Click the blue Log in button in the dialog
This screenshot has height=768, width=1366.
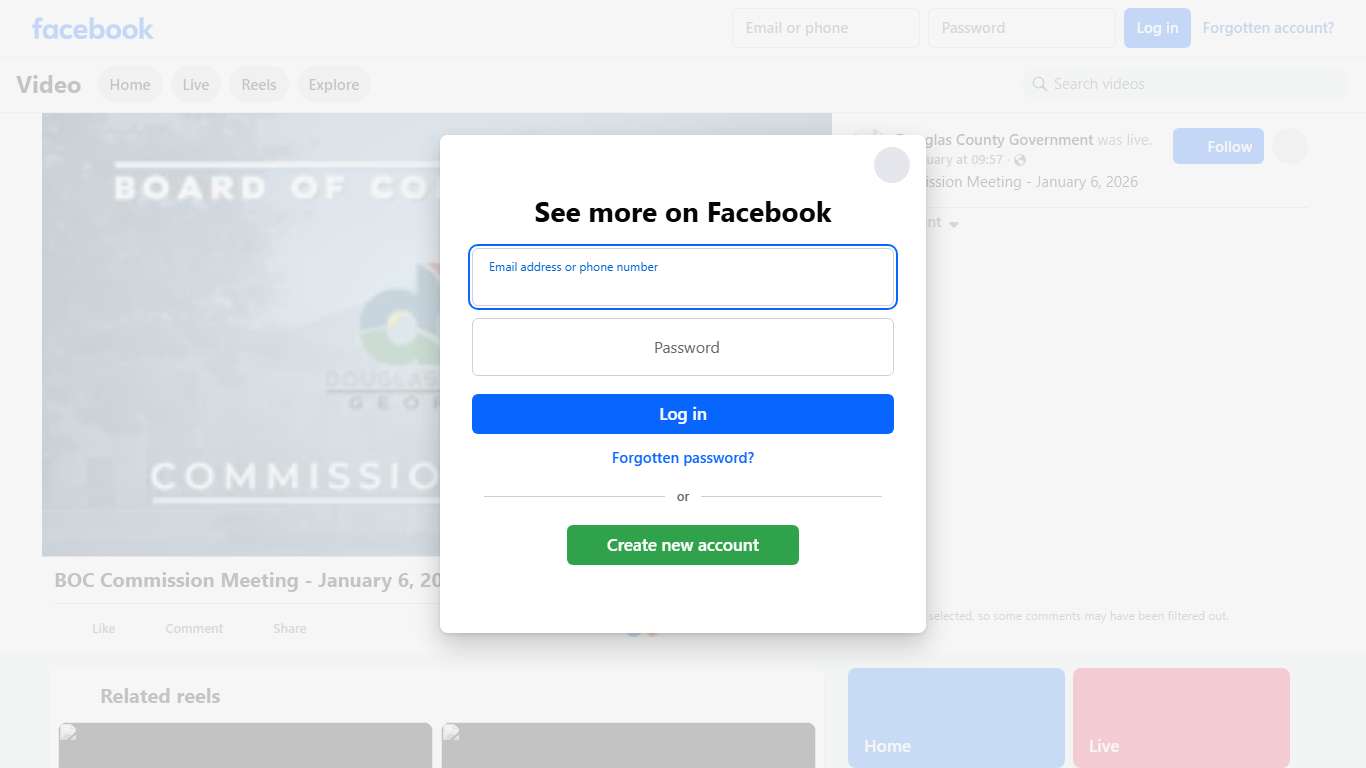[683, 414]
